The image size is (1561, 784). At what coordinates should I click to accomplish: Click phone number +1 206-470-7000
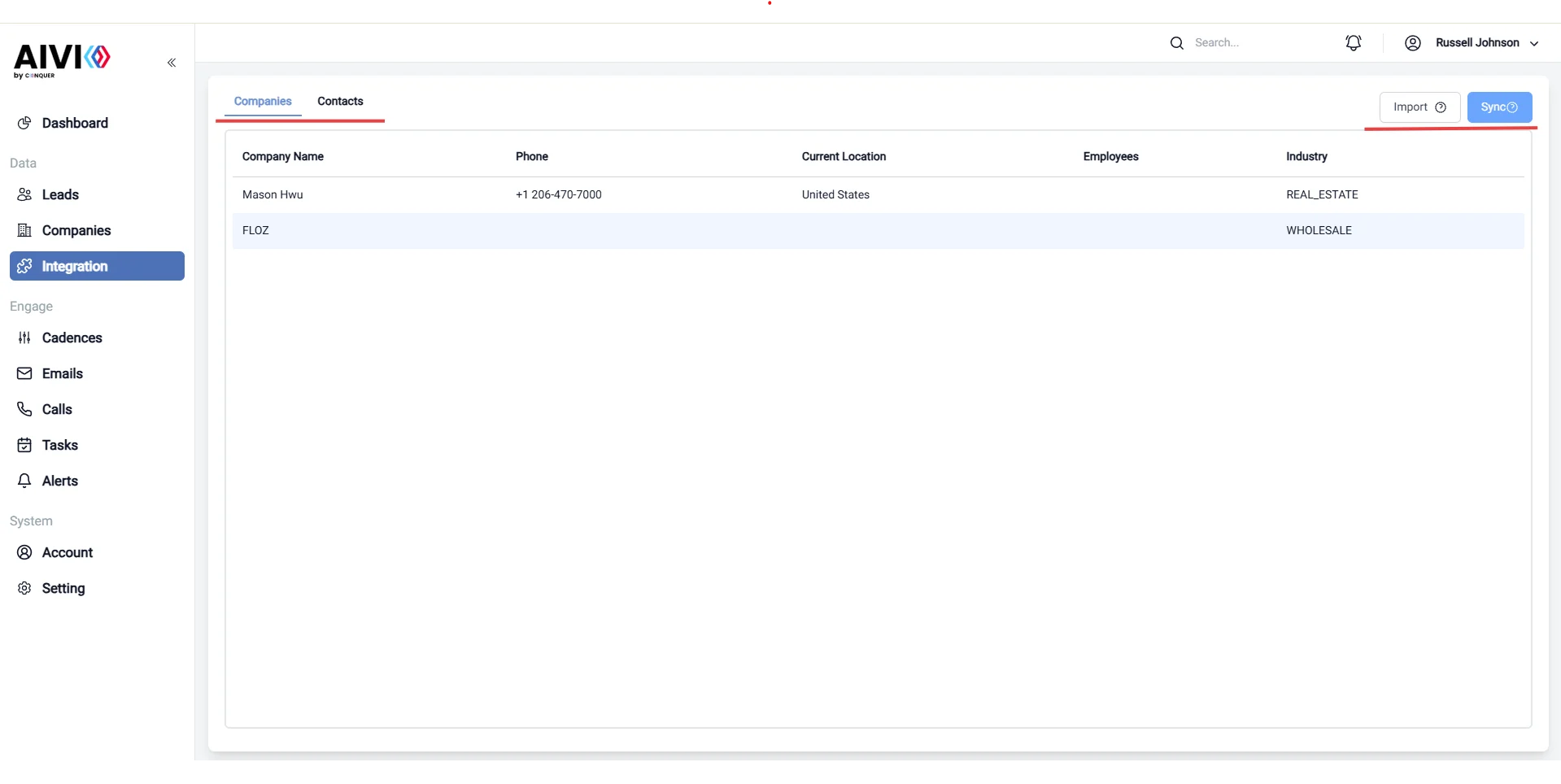tap(559, 195)
